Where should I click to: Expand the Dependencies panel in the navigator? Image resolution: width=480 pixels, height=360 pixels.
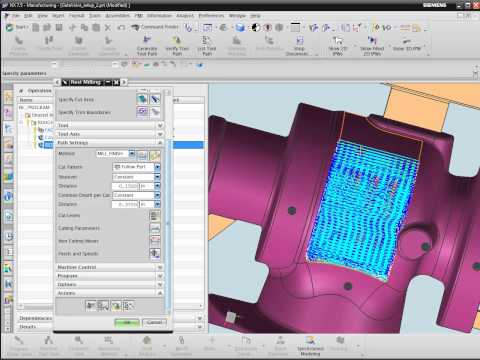coord(200,318)
